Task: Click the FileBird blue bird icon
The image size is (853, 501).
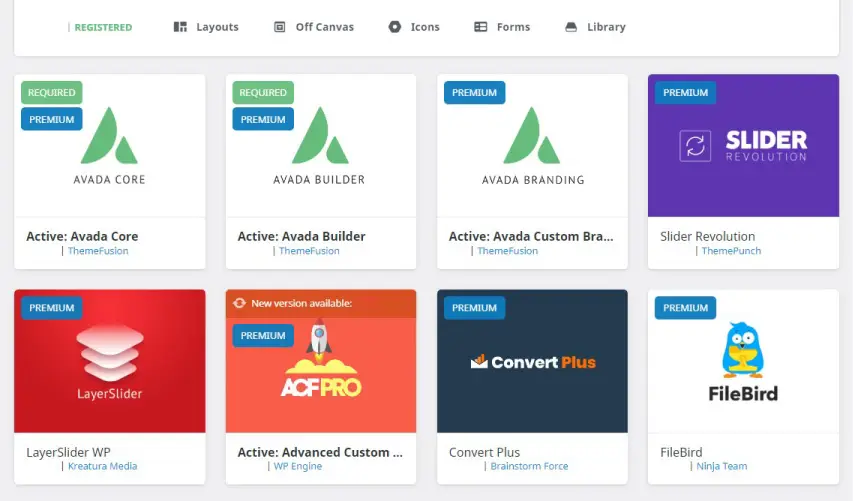Action: tap(743, 348)
